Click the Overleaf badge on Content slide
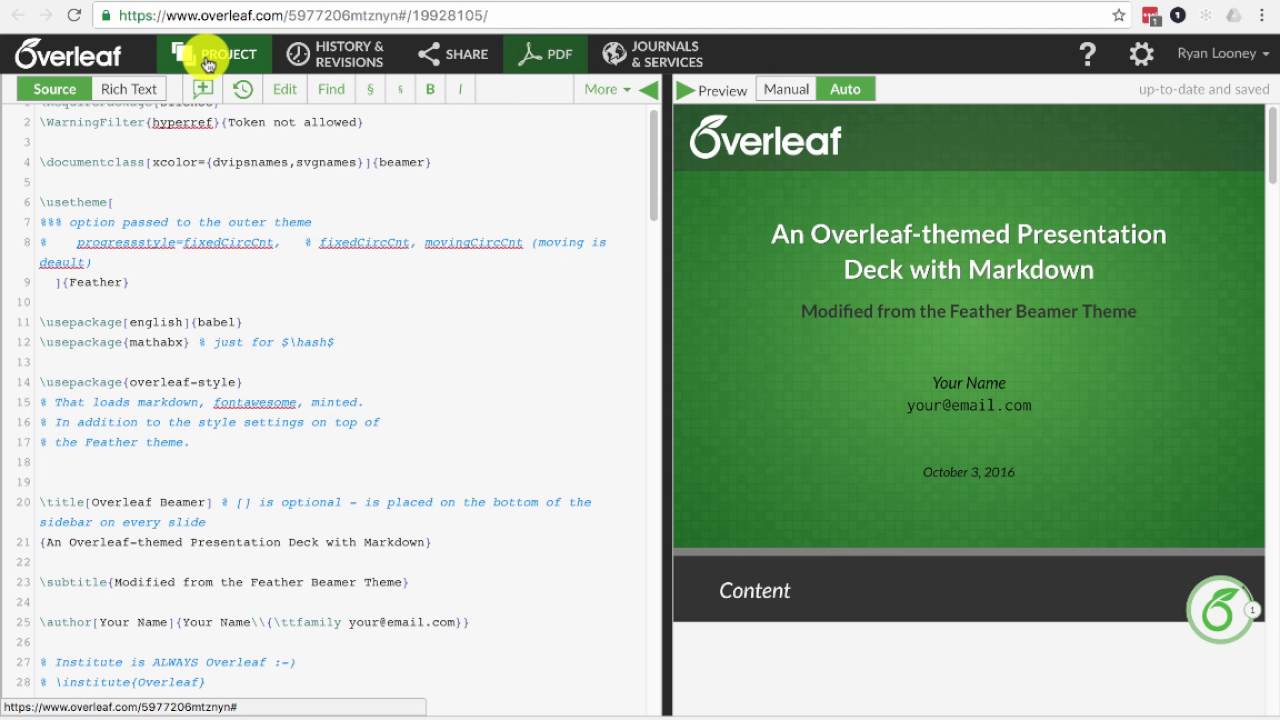Screen dimensions: 1280x720 pos(1219,608)
